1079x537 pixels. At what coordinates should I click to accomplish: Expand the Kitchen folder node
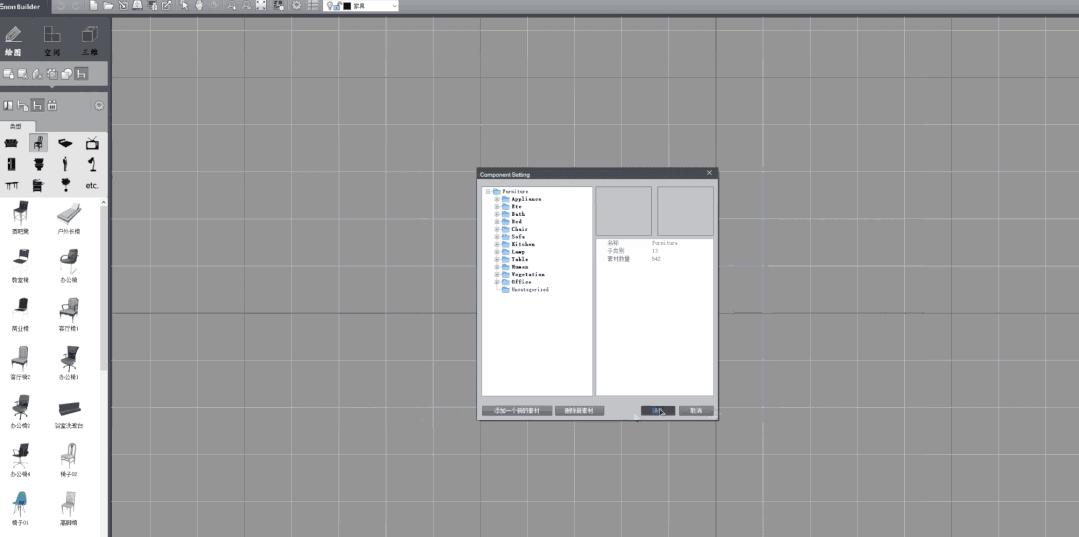[x=497, y=244]
